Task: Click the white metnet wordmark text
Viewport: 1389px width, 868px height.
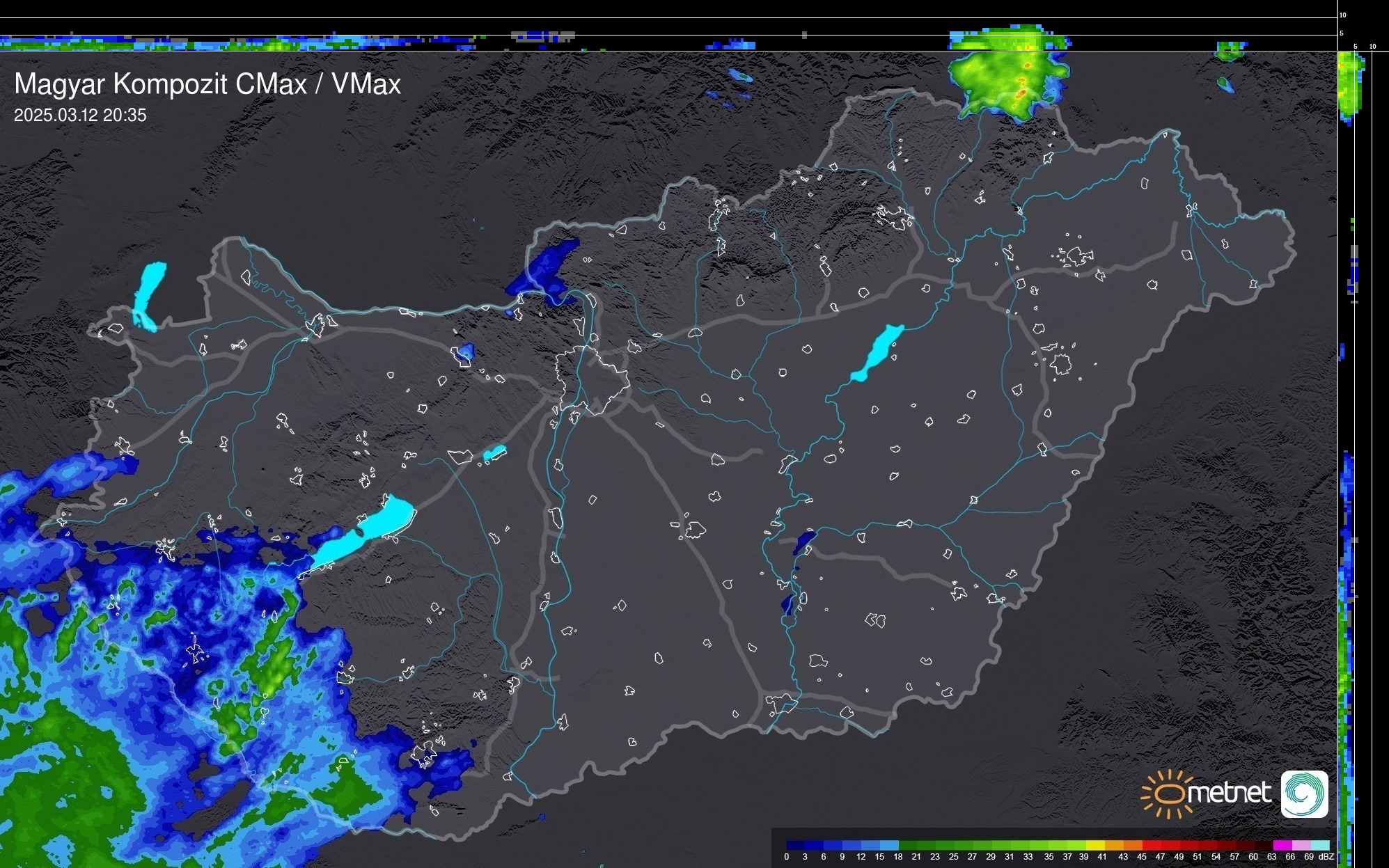Action: pyautogui.click(x=1229, y=794)
